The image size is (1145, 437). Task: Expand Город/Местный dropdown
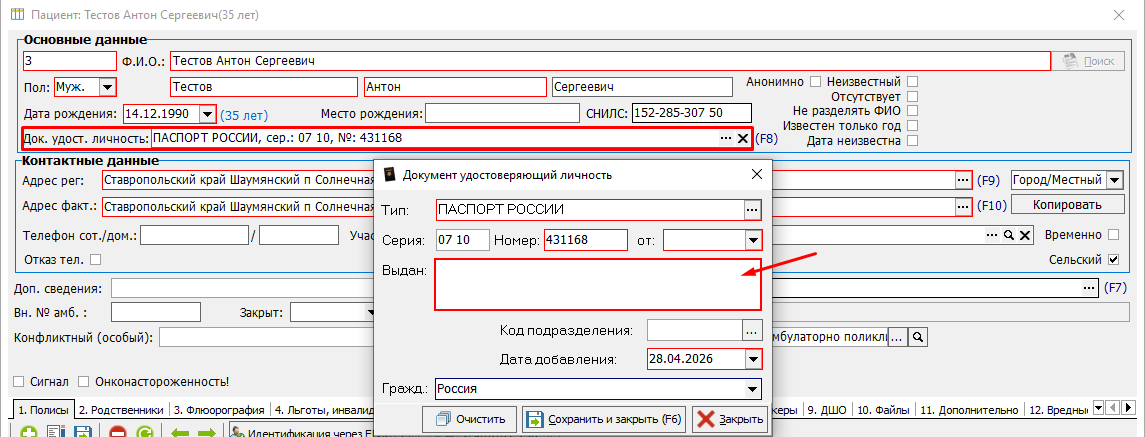(x=1114, y=180)
